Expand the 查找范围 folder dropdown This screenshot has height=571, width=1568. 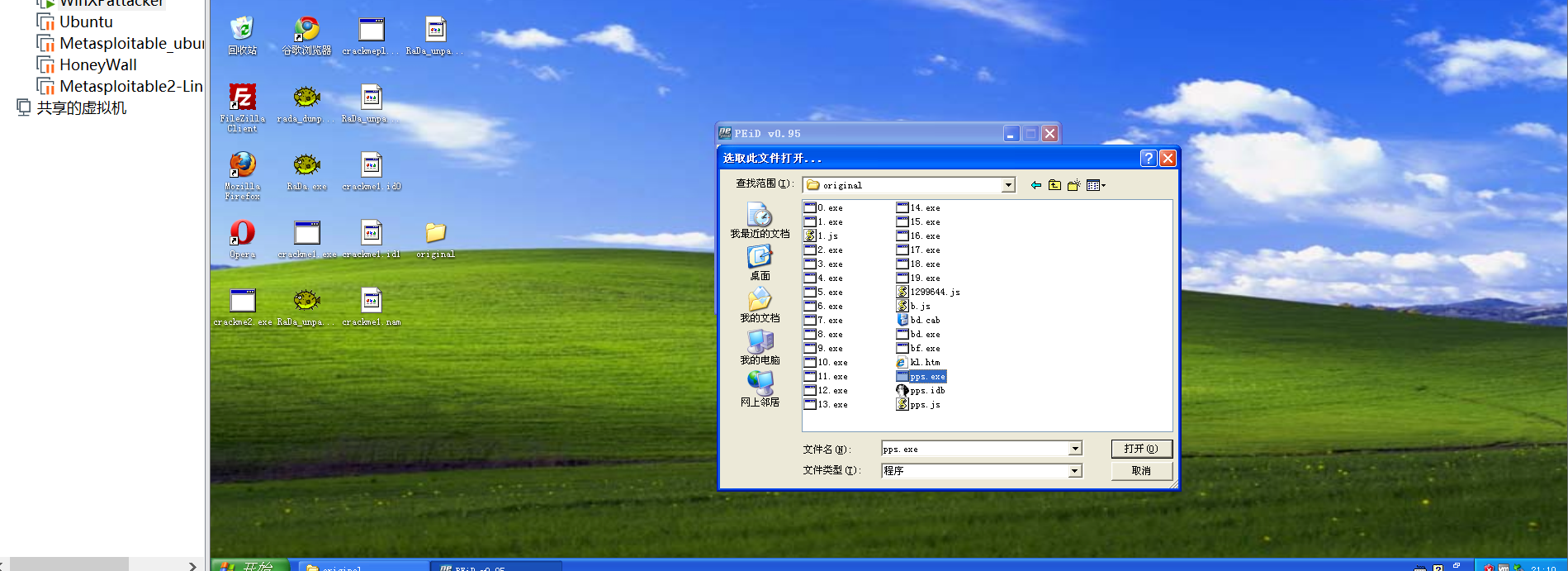[1008, 185]
